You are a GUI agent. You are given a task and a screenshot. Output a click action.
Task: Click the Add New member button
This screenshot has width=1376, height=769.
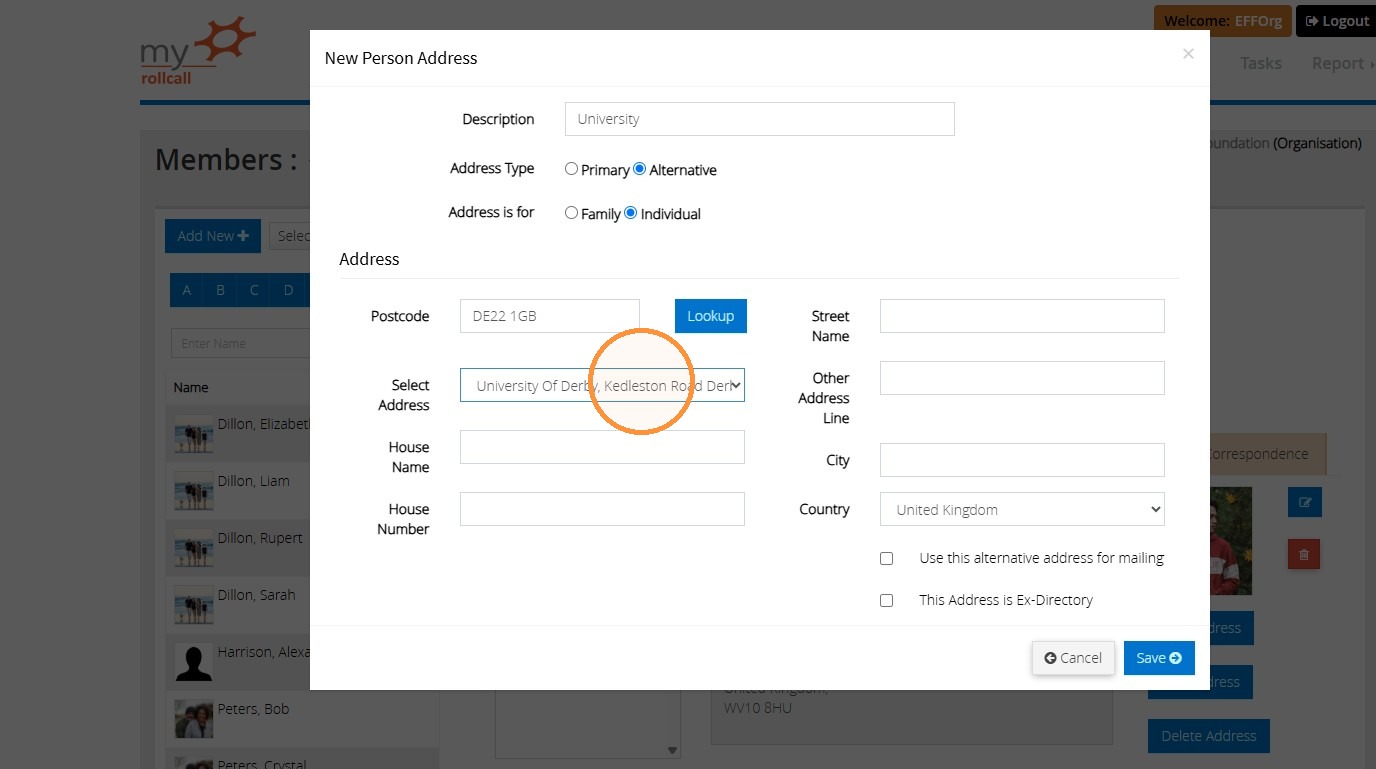click(213, 236)
